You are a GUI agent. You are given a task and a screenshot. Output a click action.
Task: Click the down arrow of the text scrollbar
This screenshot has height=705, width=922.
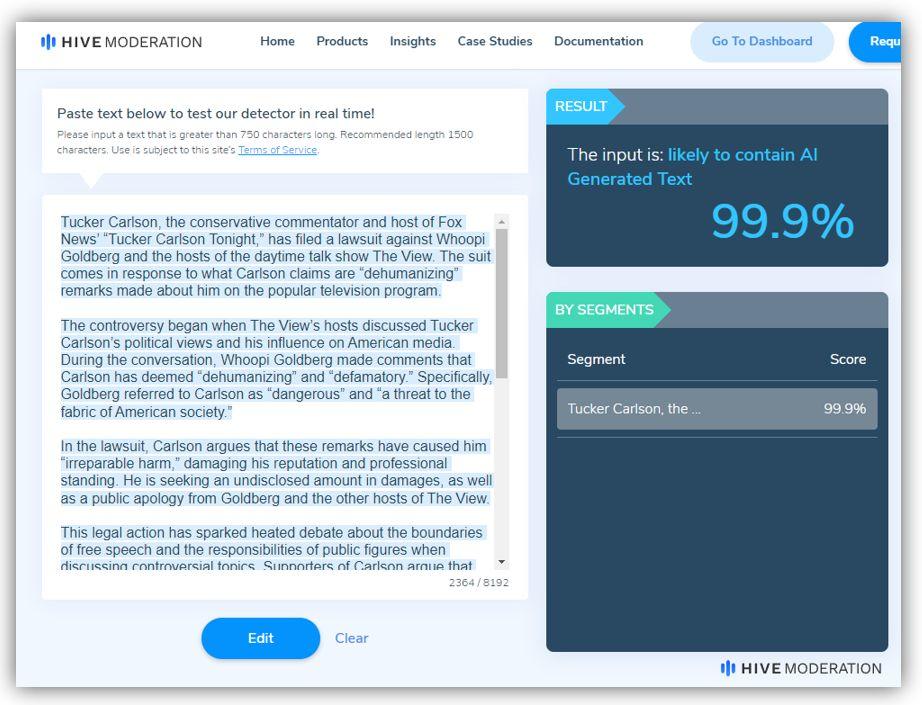pos(502,562)
